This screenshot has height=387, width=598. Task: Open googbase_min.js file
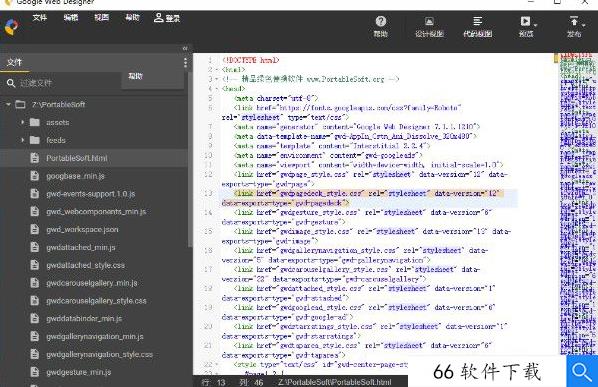(x=76, y=176)
